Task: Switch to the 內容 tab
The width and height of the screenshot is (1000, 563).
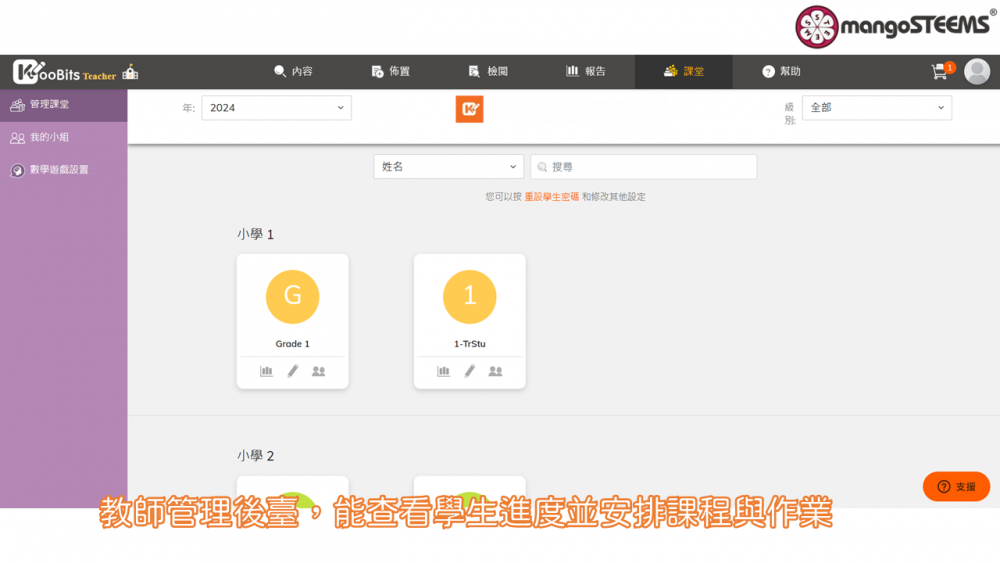Action: tap(293, 72)
